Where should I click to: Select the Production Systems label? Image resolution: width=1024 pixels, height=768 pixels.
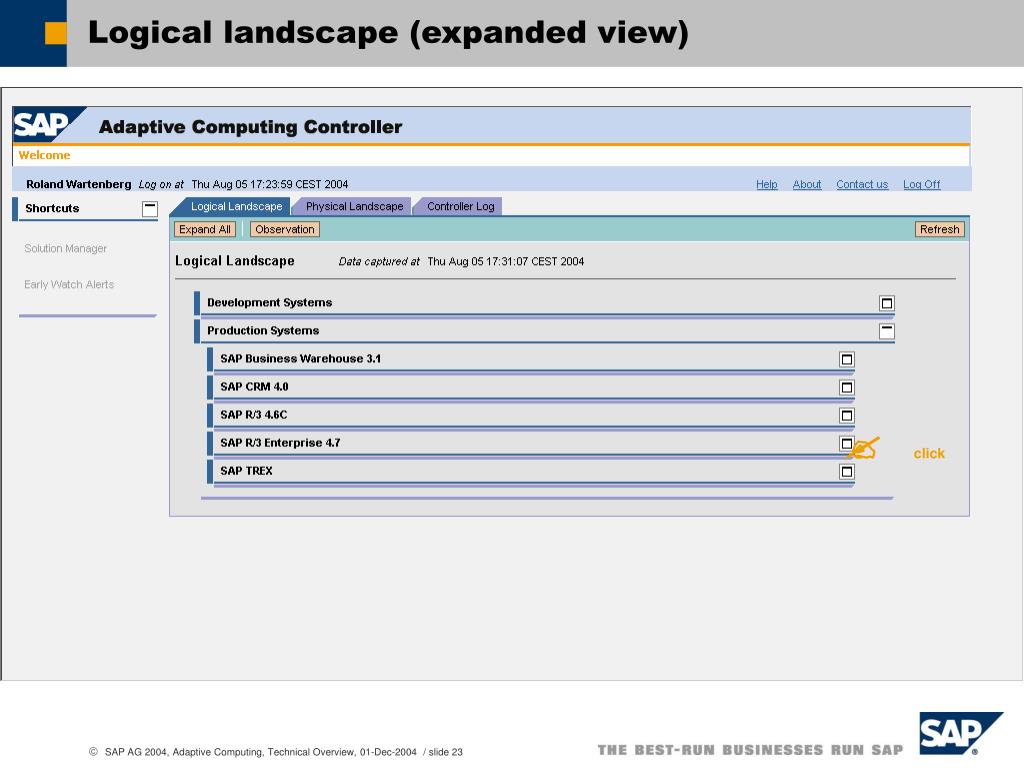coord(263,330)
